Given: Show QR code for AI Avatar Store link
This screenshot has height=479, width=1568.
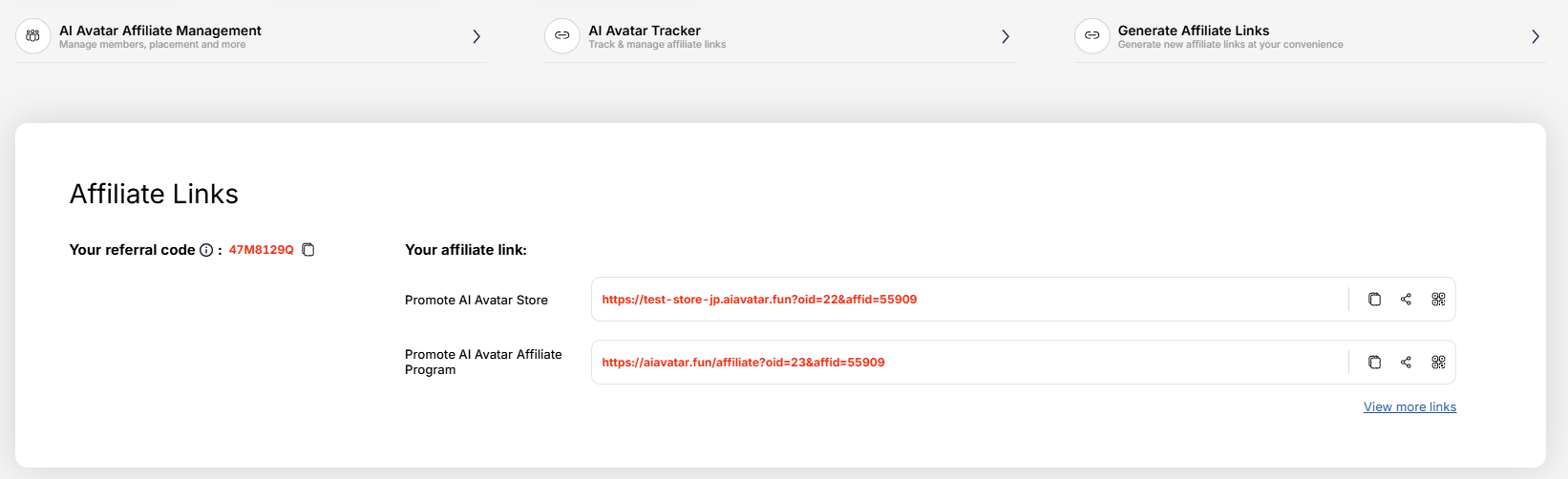Looking at the screenshot, I should point(1438,300).
